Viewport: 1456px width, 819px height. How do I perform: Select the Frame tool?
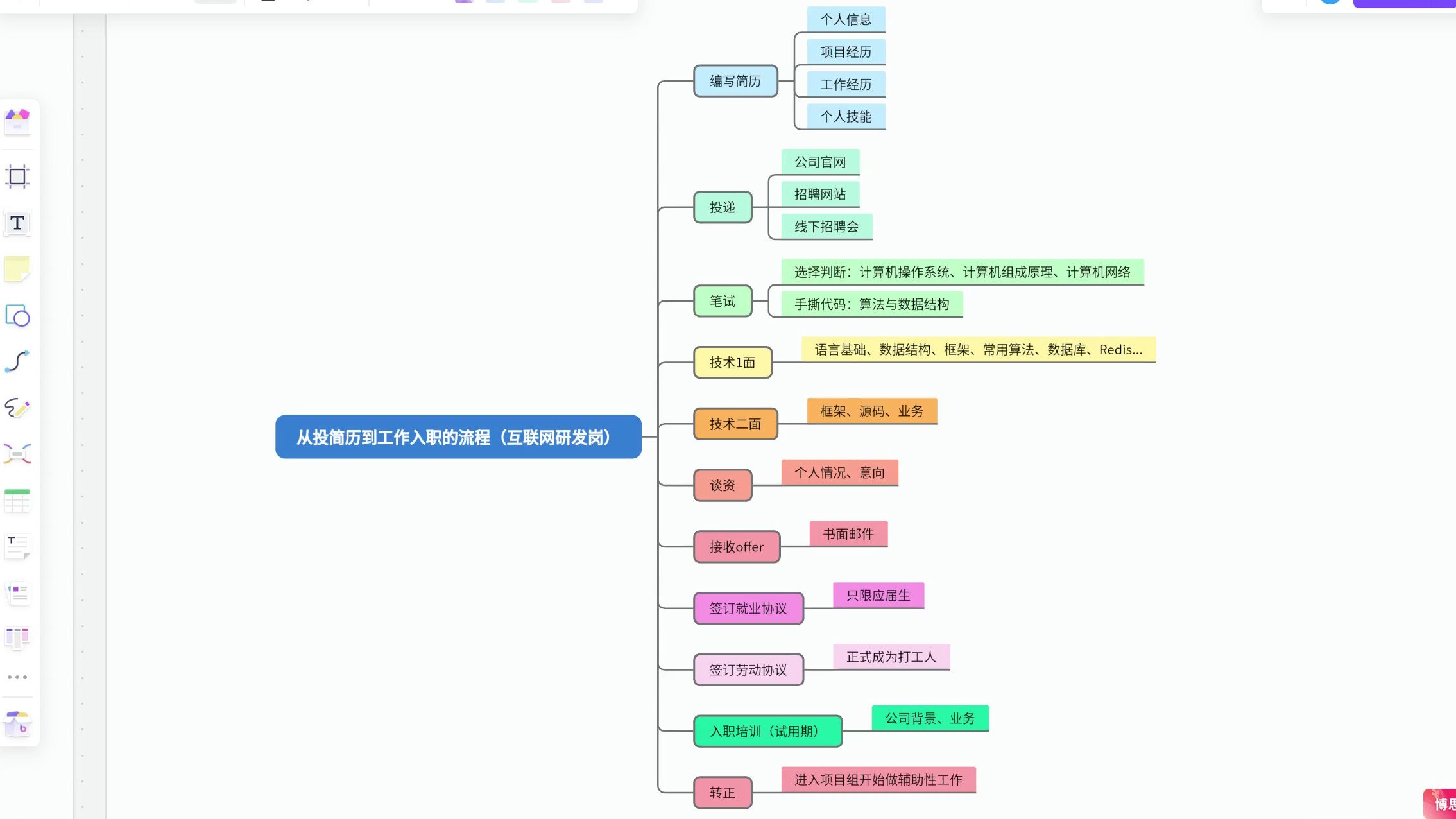click(17, 177)
